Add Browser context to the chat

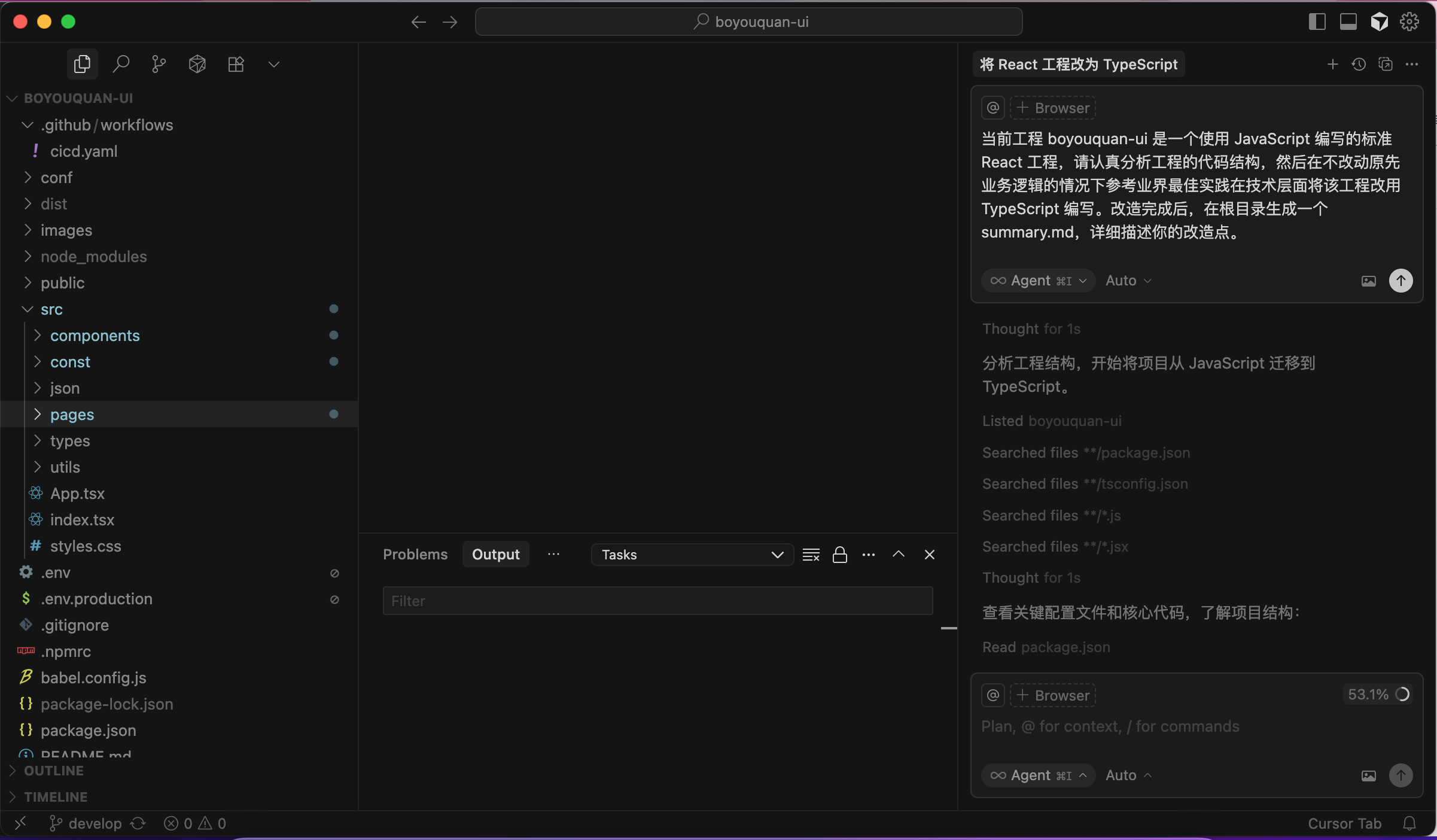pos(1053,108)
